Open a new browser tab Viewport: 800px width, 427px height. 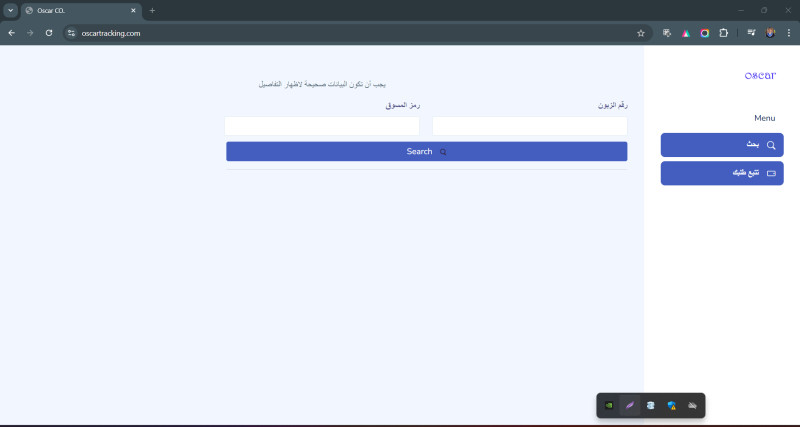pyautogui.click(x=152, y=10)
